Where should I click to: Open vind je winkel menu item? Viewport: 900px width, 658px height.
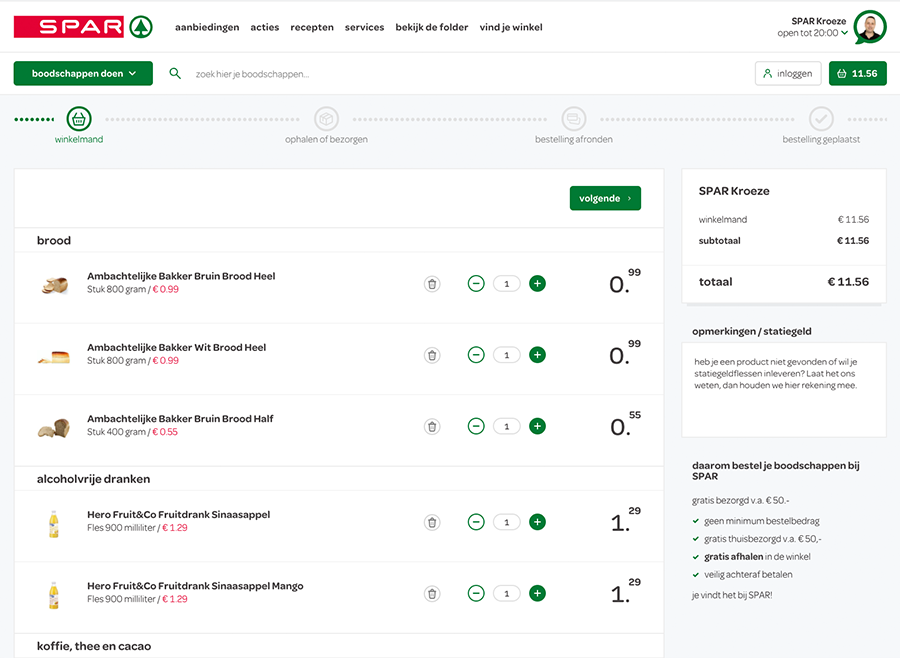(x=511, y=27)
